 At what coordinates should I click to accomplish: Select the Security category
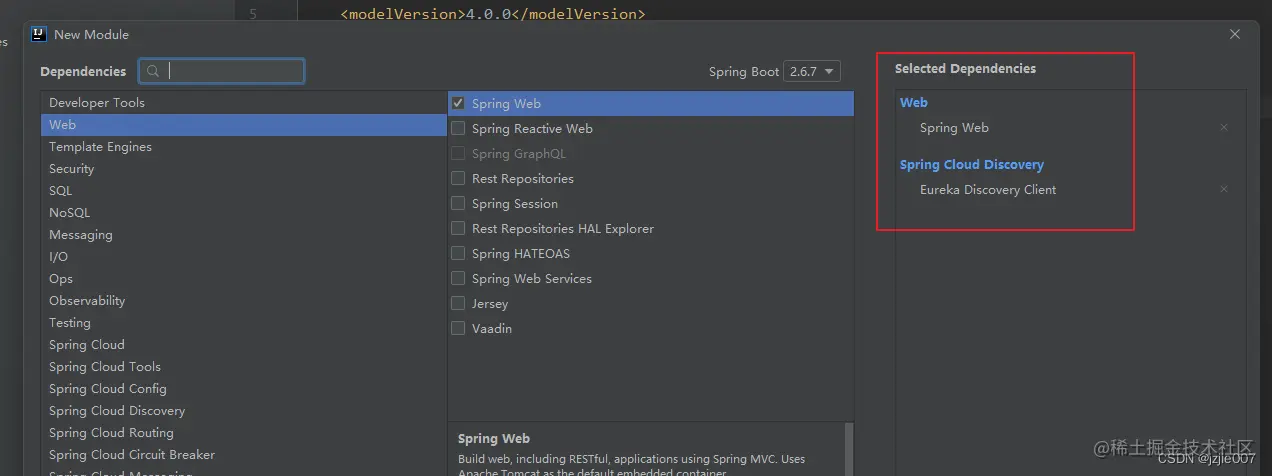(244, 169)
